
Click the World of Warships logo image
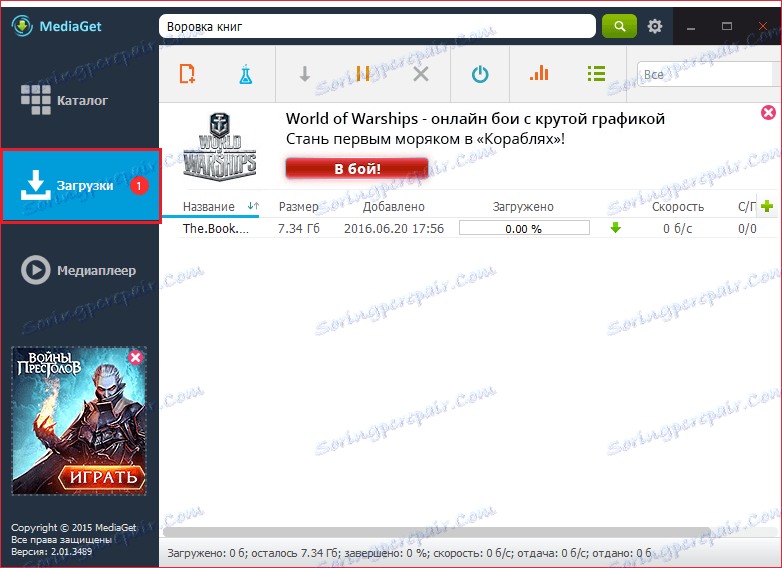point(219,147)
